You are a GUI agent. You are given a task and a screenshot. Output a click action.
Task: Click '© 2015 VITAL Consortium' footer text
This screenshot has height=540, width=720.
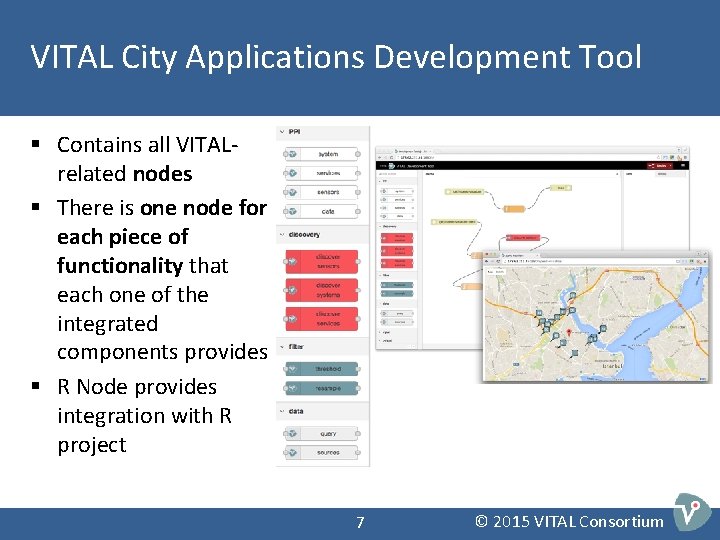[569, 522]
